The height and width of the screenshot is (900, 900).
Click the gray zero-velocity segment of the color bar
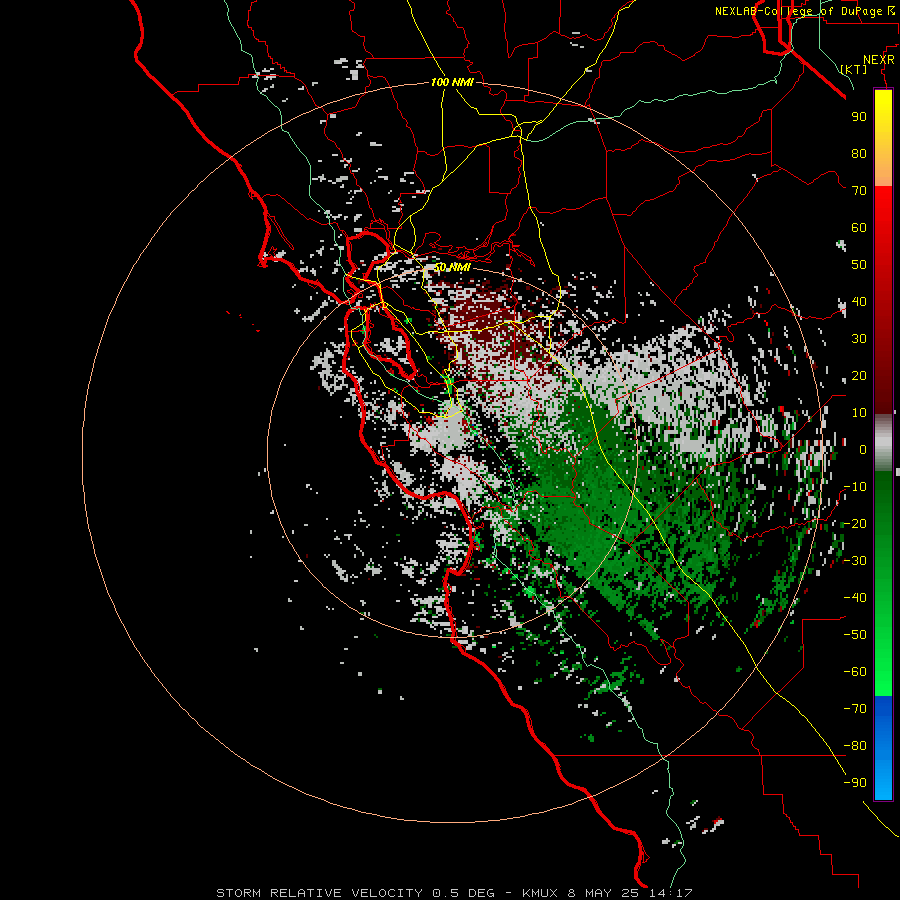883,443
